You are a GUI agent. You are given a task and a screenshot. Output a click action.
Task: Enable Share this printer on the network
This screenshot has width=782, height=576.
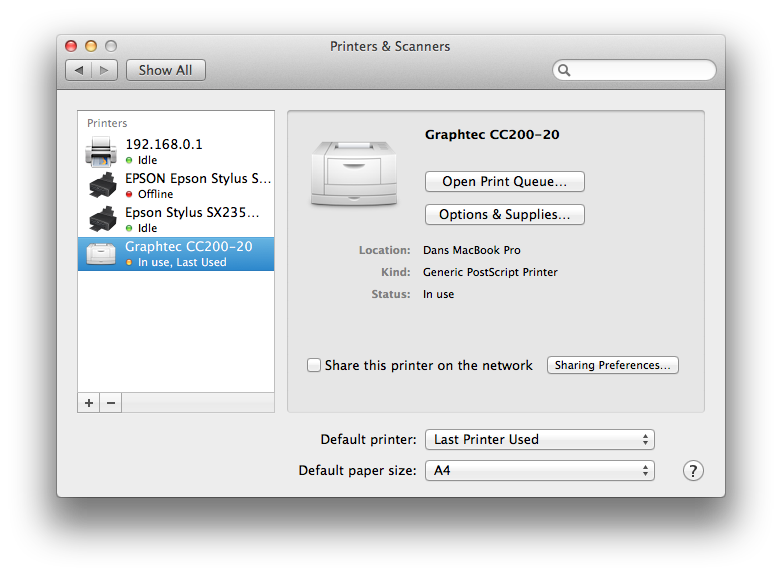point(314,365)
